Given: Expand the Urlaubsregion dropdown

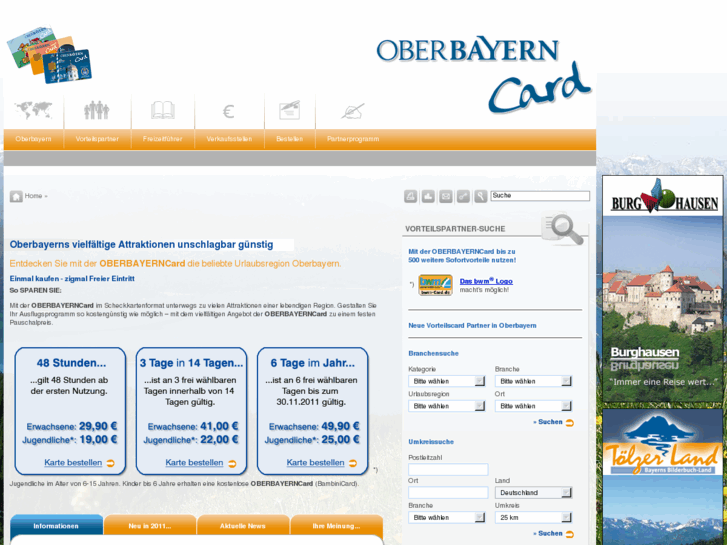Looking at the screenshot, I should coord(446,406).
